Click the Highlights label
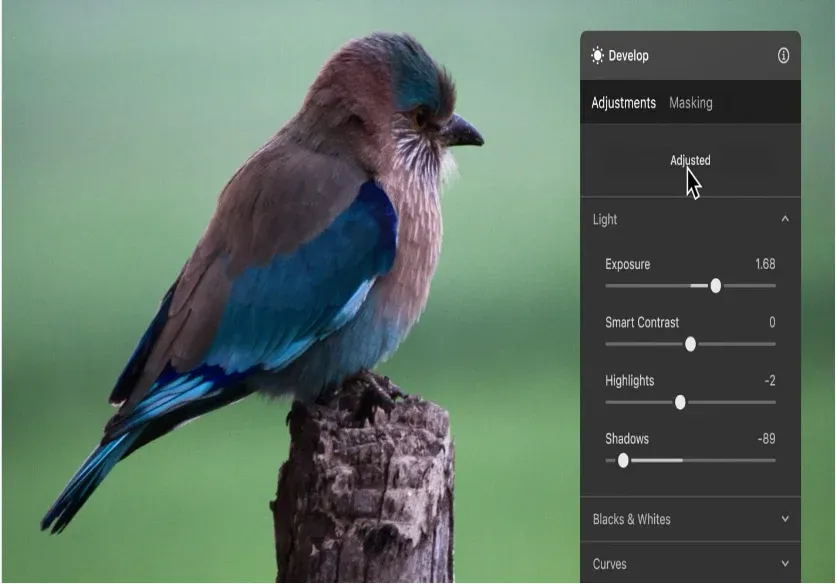 pos(630,380)
